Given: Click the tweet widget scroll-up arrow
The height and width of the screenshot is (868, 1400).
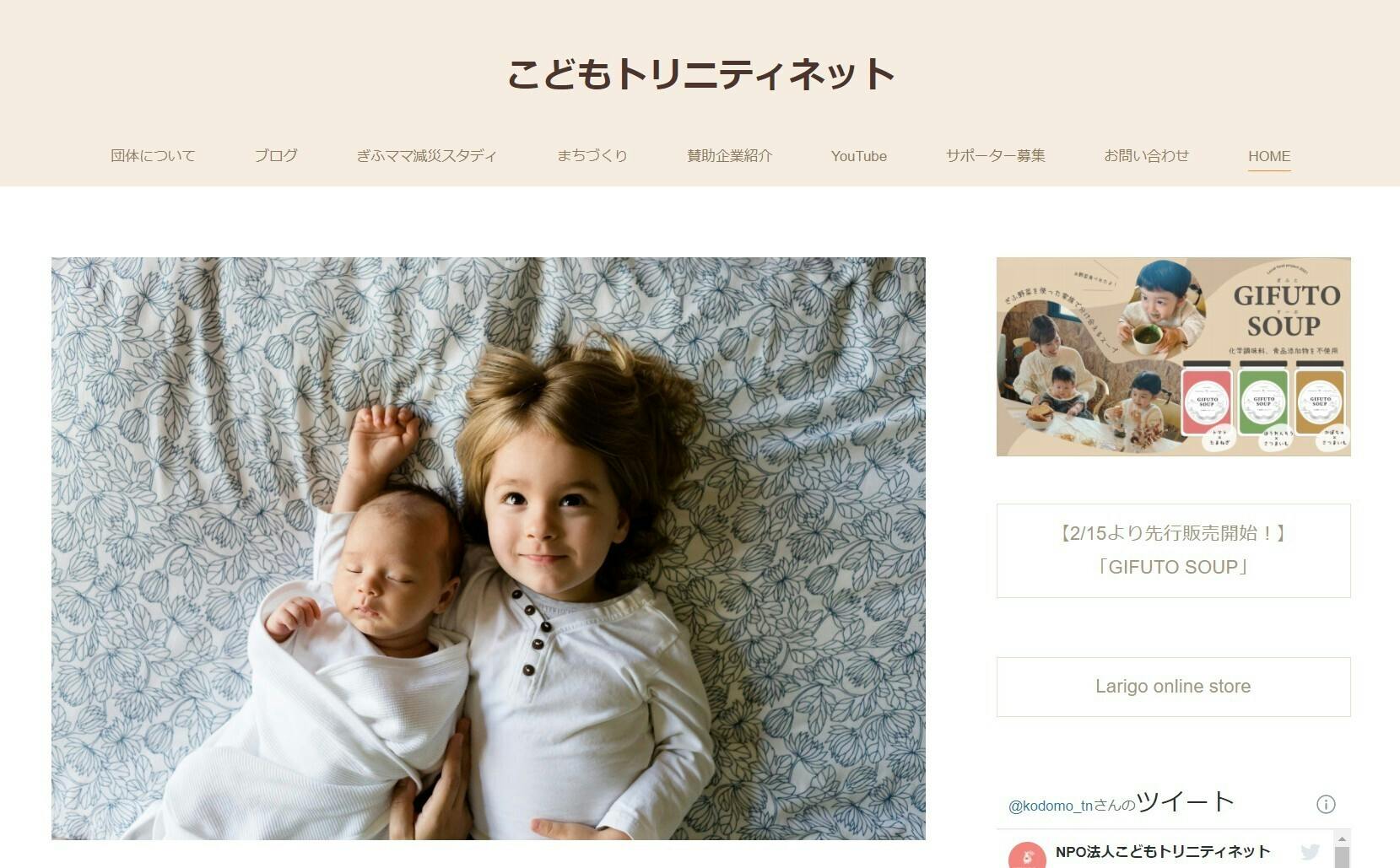Looking at the screenshot, I should click(x=1342, y=838).
